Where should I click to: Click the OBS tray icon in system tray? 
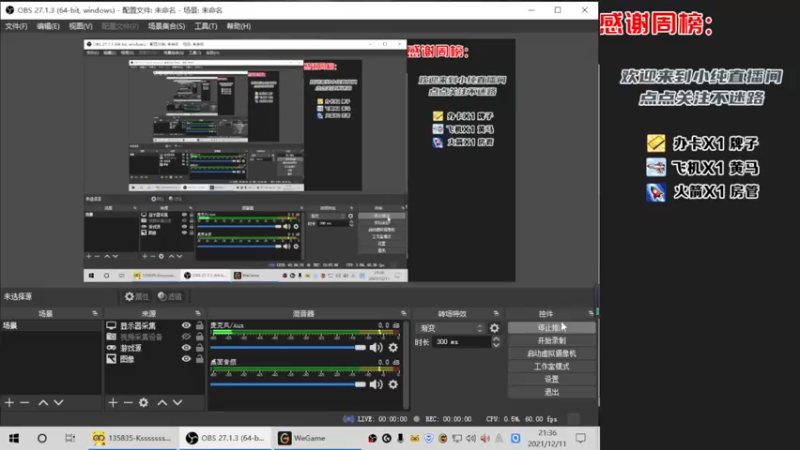(372, 438)
